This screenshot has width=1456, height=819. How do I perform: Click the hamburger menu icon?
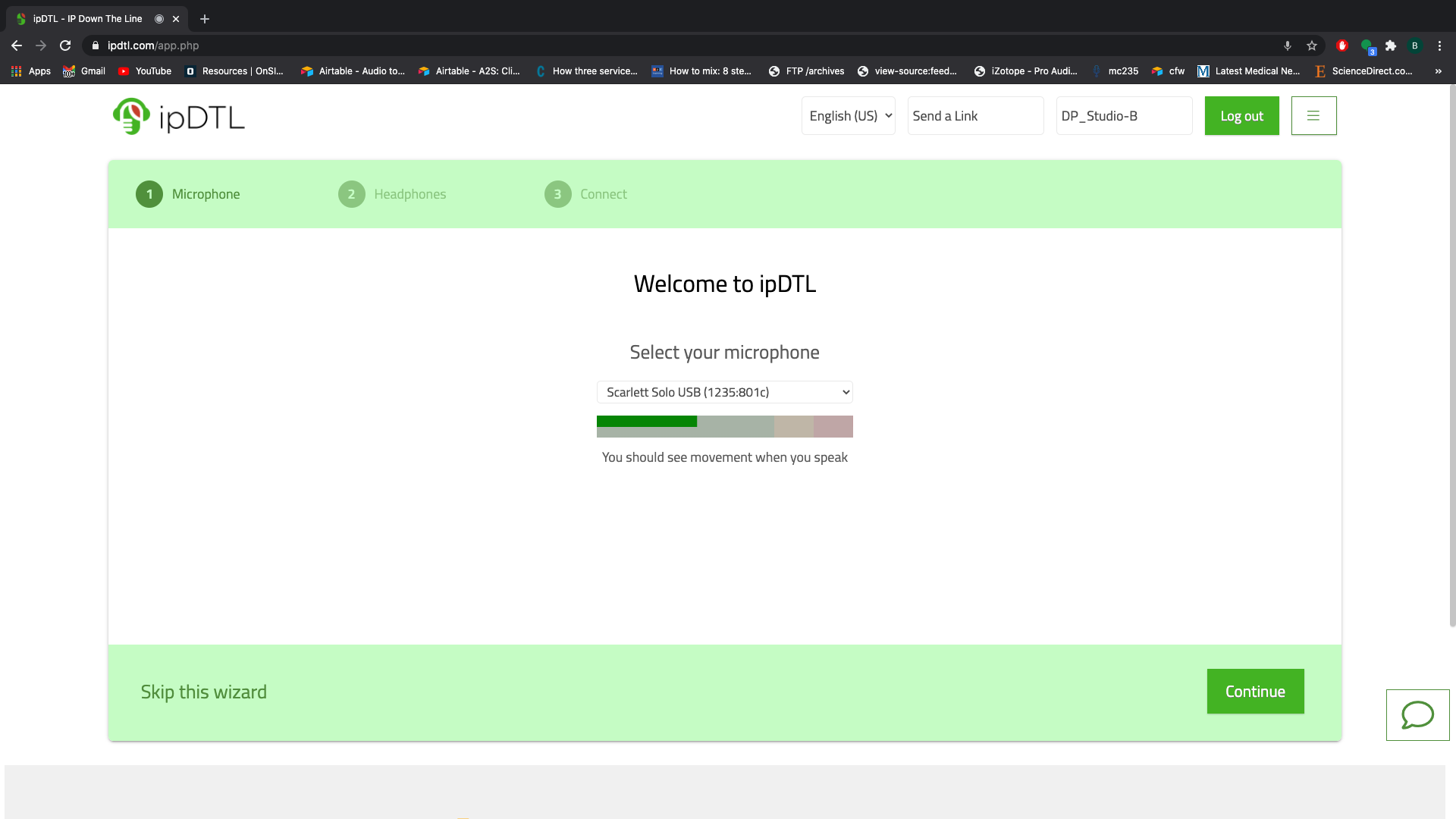click(1314, 115)
